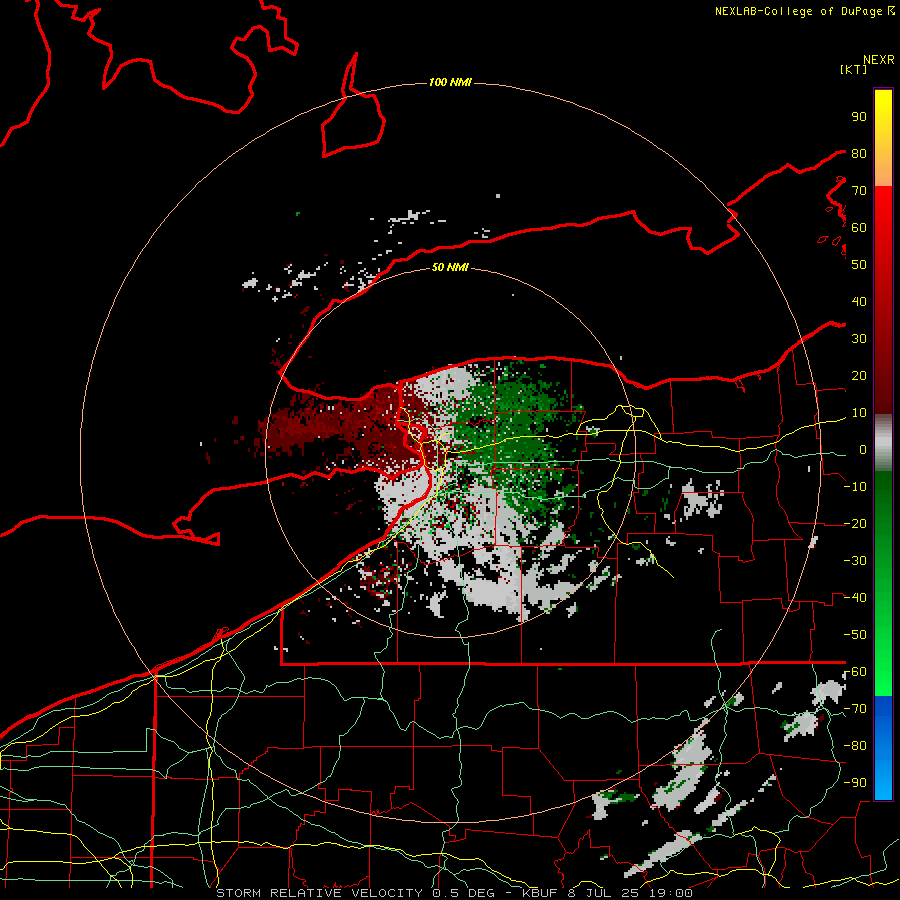Click the gray zero-velocity color bar segment

[x=883, y=443]
